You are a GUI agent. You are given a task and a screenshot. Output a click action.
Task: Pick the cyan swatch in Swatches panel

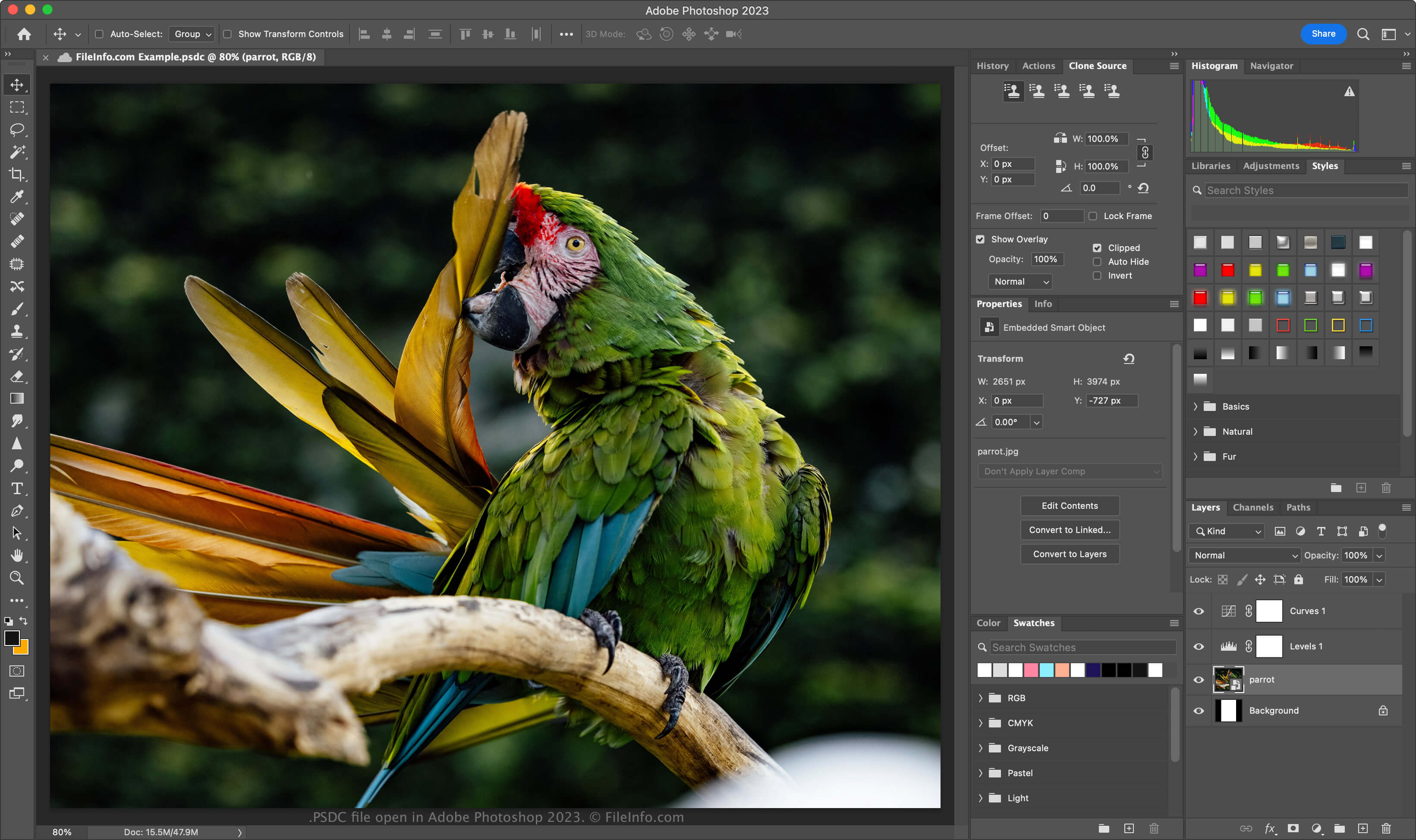(x=1046, y=670)
